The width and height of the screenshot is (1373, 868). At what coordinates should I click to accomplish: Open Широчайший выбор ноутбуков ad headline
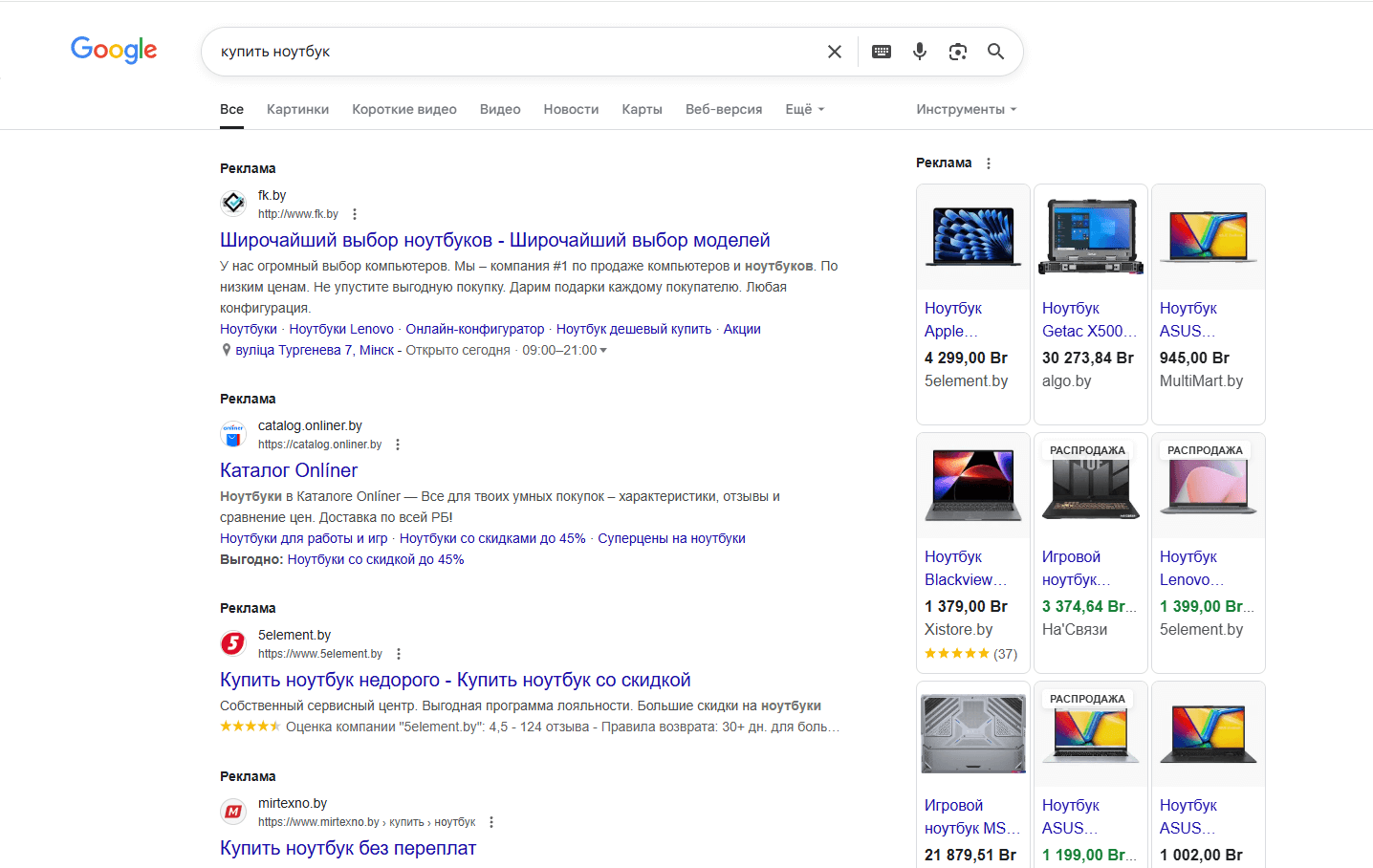(495, 240)
